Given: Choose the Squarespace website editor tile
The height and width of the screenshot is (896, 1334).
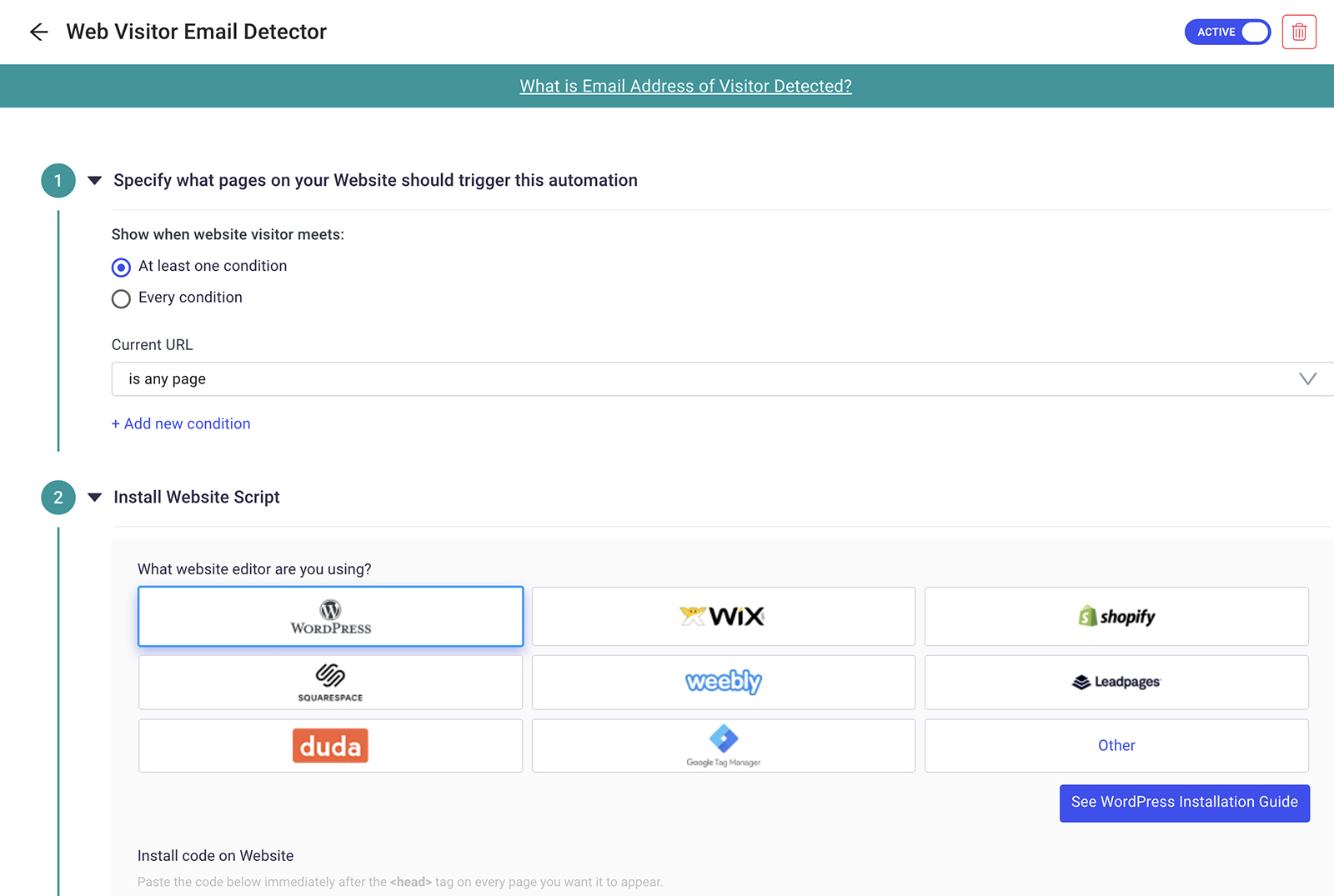Looking at the screenshot, I should click(x=331, y=683).
